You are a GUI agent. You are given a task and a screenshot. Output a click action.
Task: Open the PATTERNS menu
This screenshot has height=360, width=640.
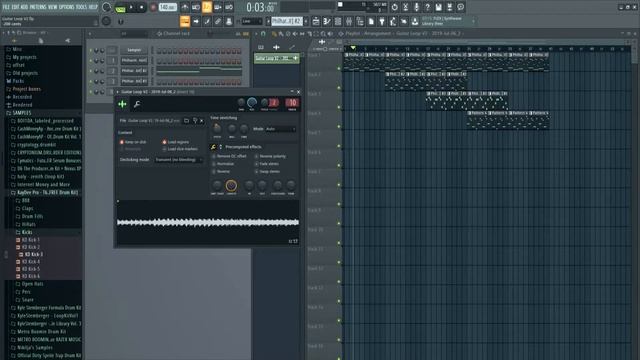coord(38,7)
